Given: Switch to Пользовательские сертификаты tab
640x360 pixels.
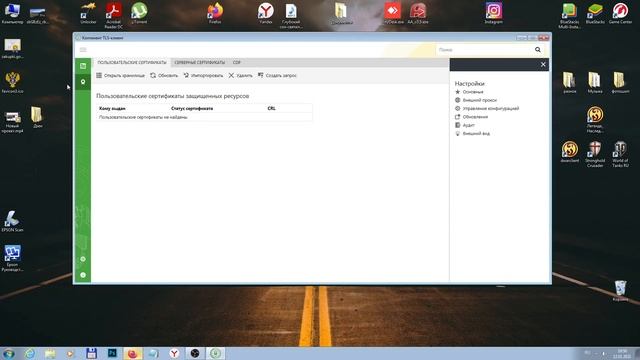Looking at the screenshot, I should [x=132, y=62].
